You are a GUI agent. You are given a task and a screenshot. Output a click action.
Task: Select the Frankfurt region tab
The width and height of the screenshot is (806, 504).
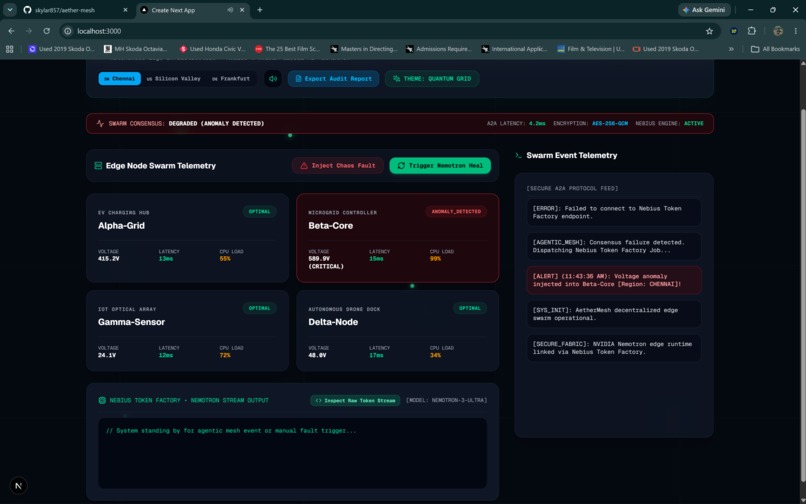coord(231,79)
